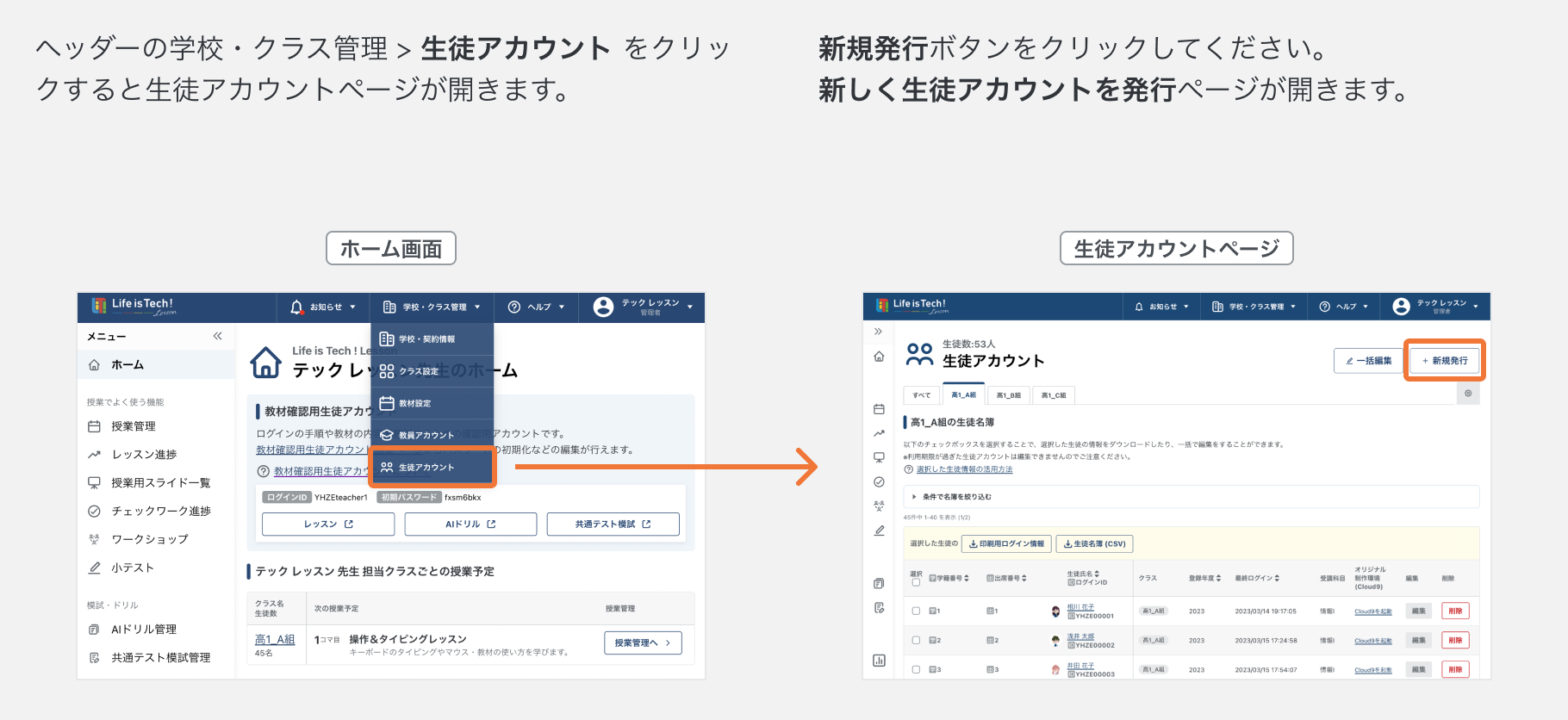Click the Life is Tech! logo on student account page
Image resolution: width=1568 pixels, height=720 pixels.
point(912,305)
